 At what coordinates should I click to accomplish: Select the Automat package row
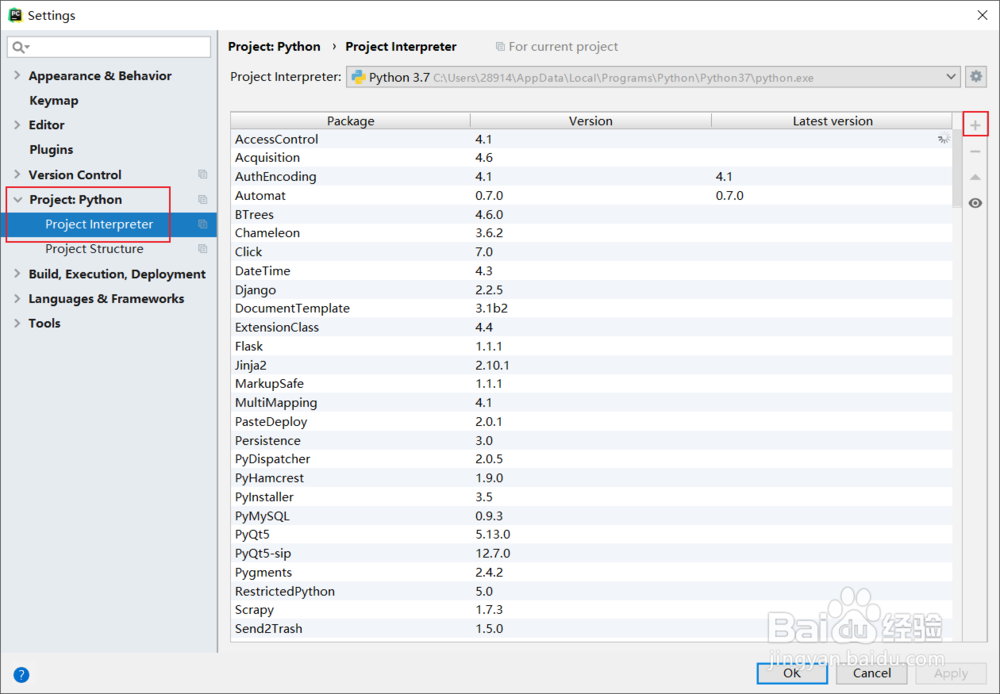coord(592,196)
